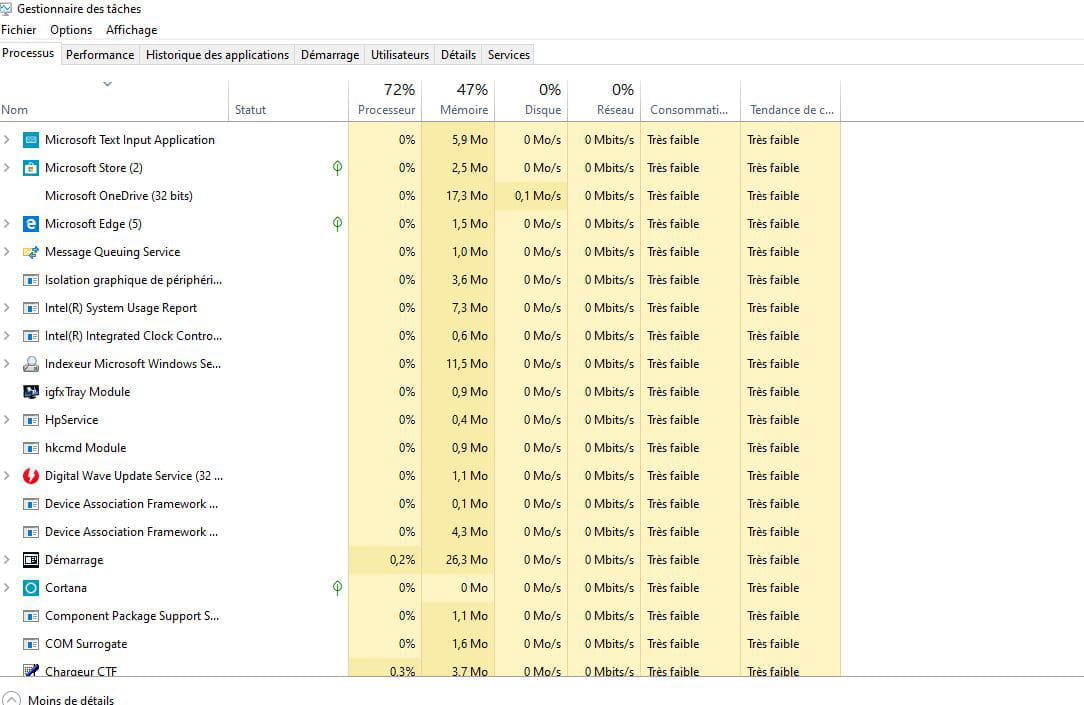Click the Task Manager title bar icon
Screen dimensions: 1084x705
click(x=6, y=9)
